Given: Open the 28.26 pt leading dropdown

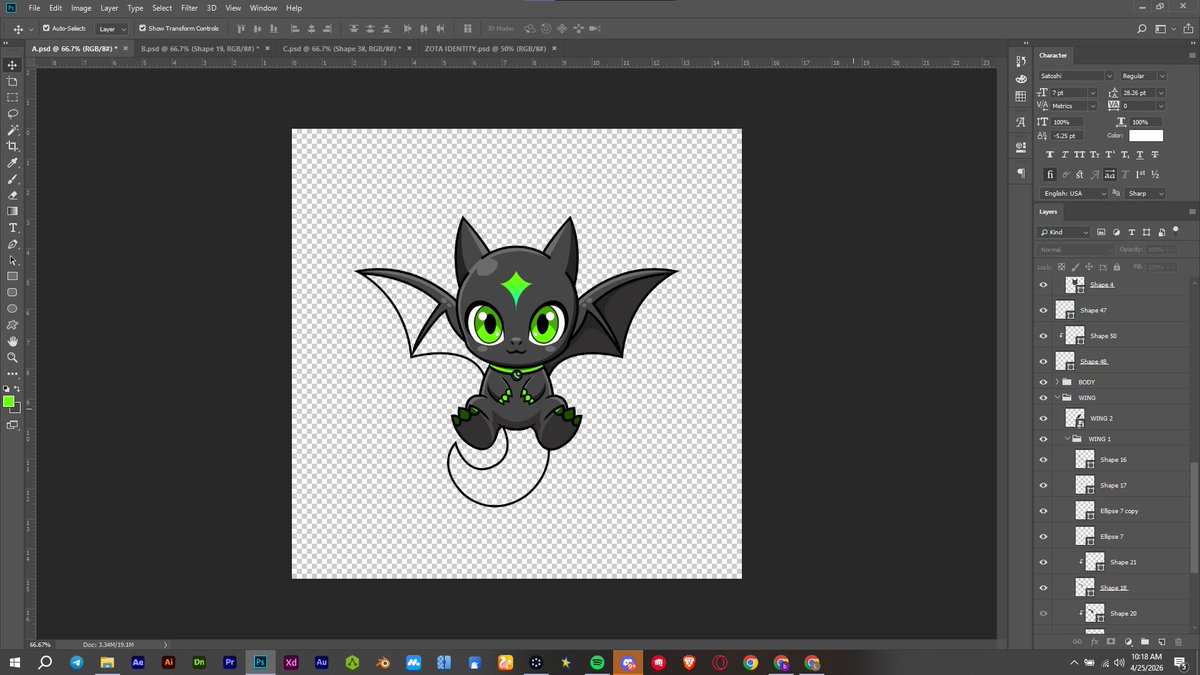Looking at the screenshot, I should click(x=1161, y=92).
